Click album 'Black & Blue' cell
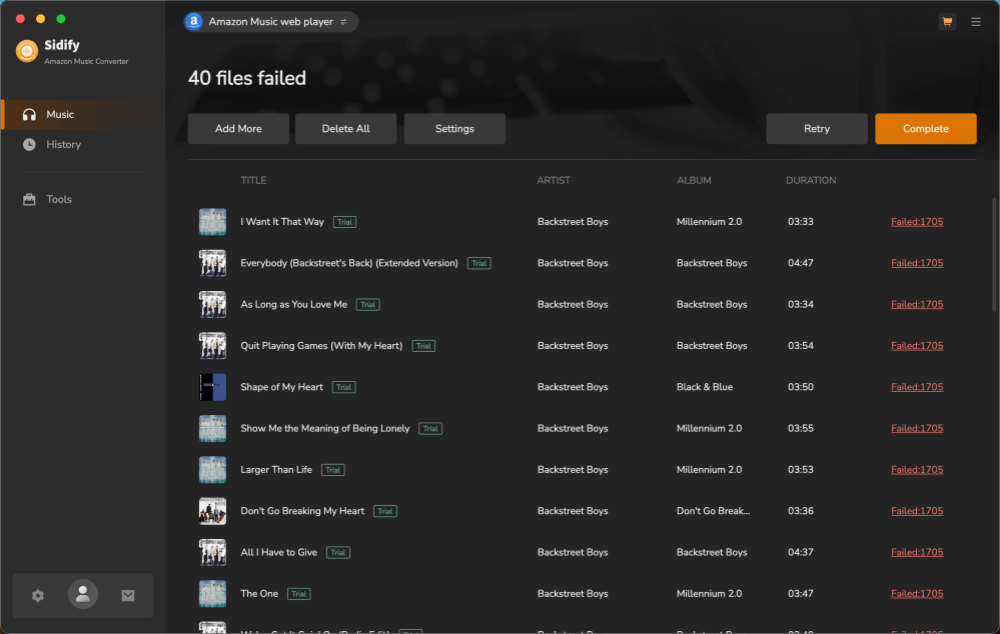The height and width of the screenshot is (634, 1000). coord(705,387)
